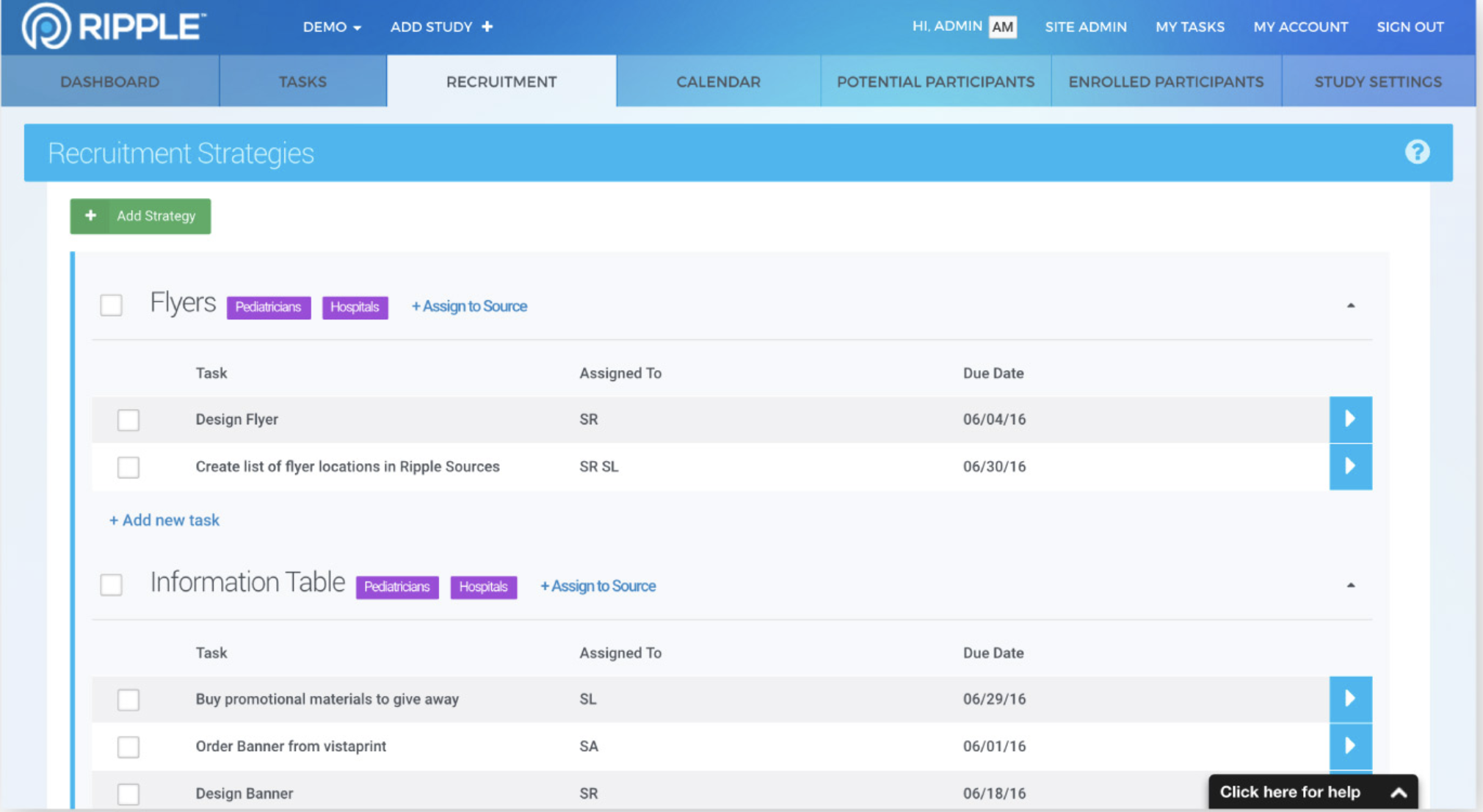Click the Ripple logo icon

coord(46,26)
